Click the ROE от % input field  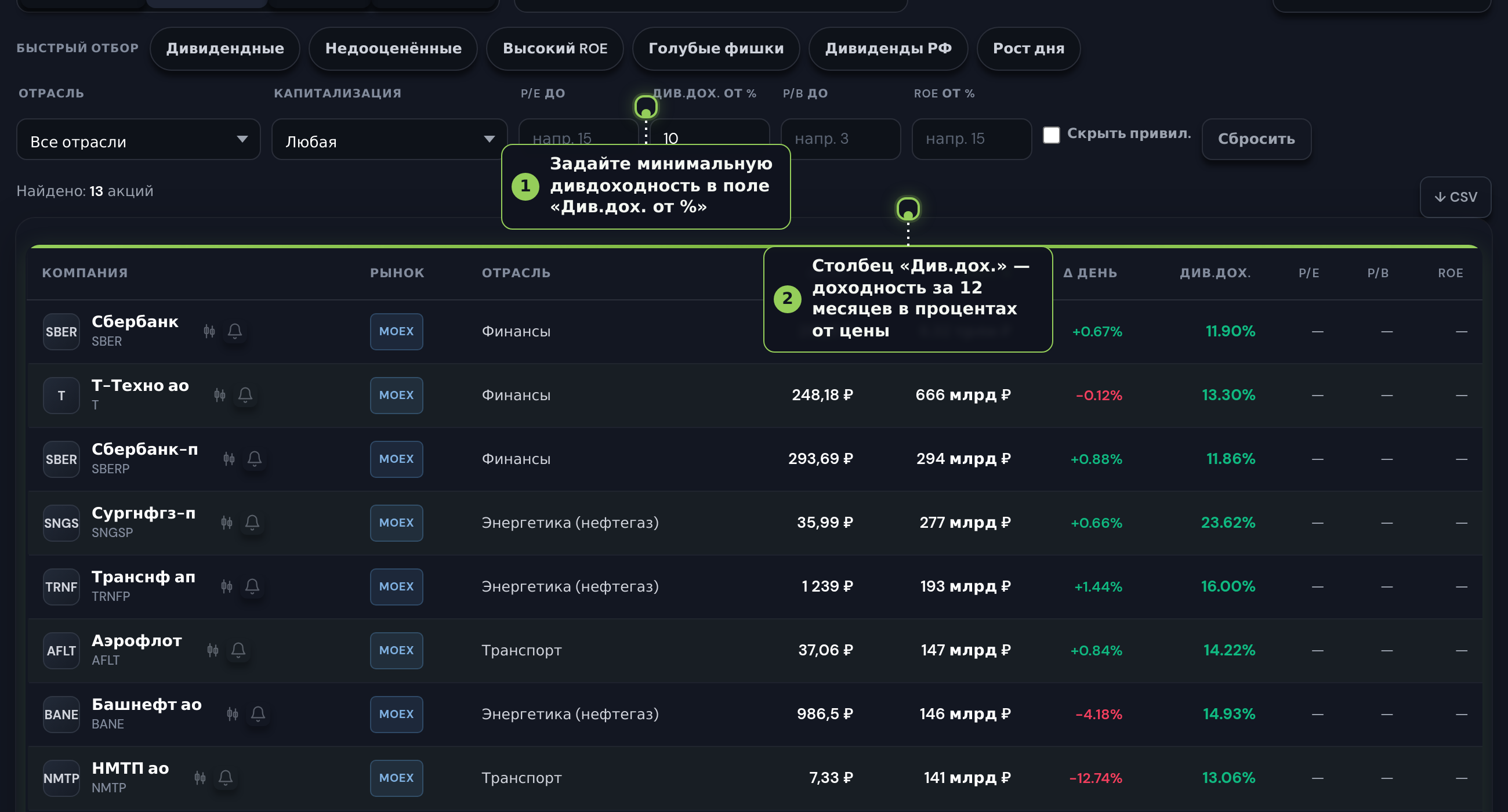tap(971, 139)
